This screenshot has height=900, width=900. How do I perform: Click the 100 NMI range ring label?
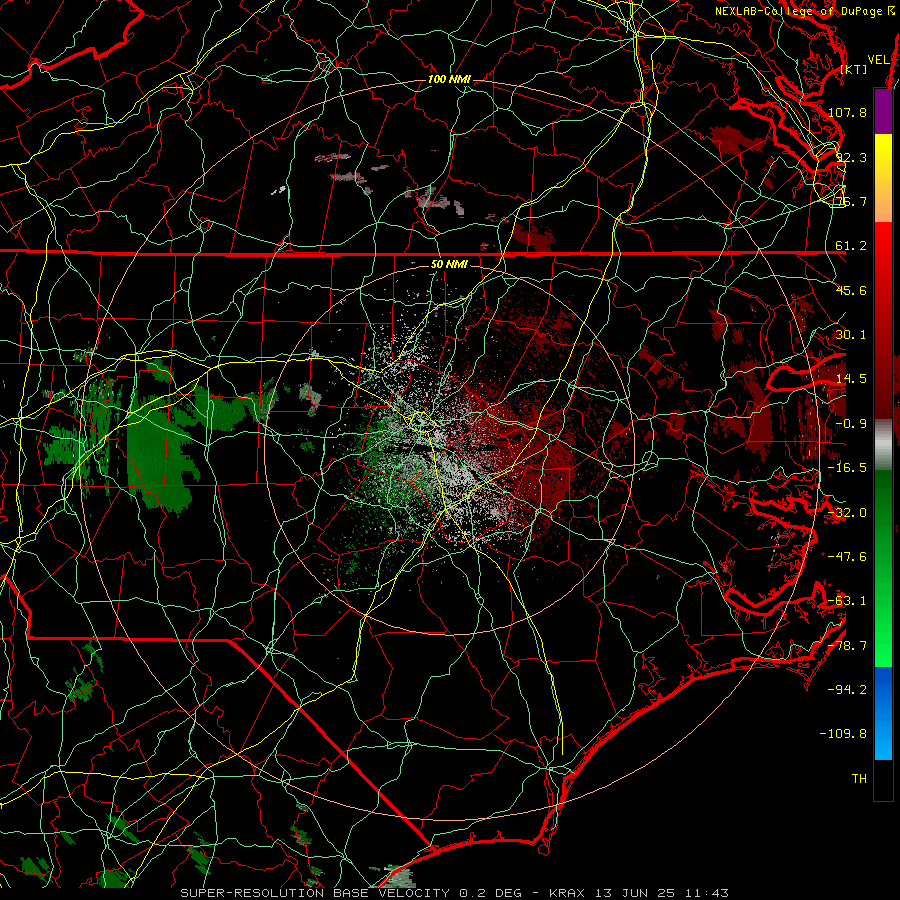coord(449,79)
